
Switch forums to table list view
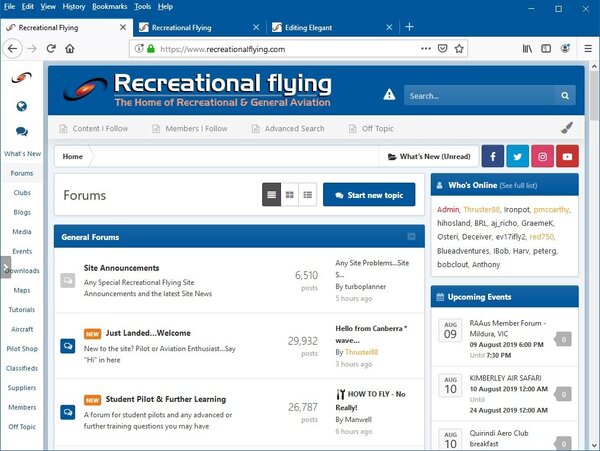coord(308,194)
